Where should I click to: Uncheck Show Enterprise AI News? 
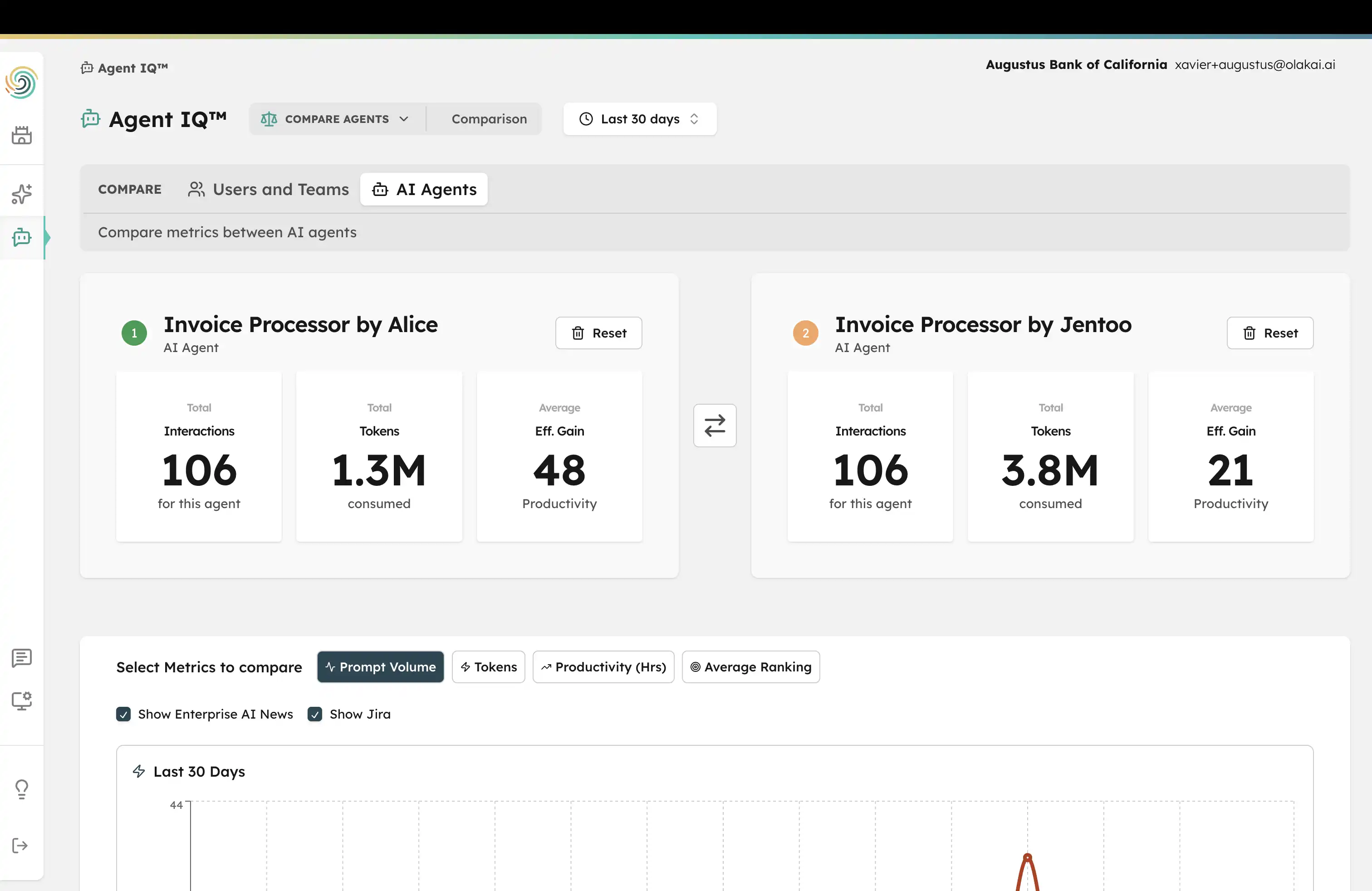123,714
